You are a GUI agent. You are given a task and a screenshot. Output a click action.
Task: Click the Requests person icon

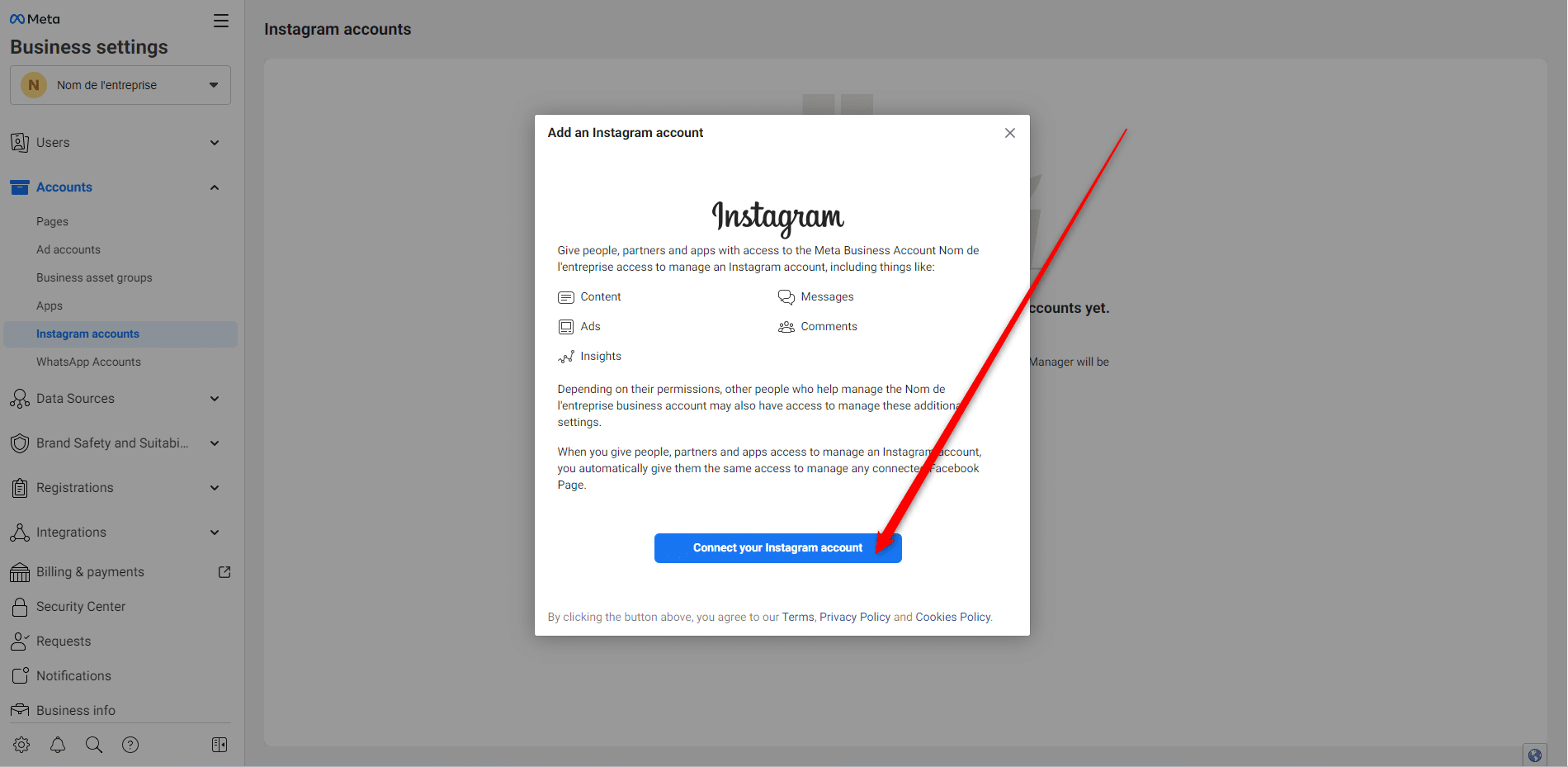20,642
